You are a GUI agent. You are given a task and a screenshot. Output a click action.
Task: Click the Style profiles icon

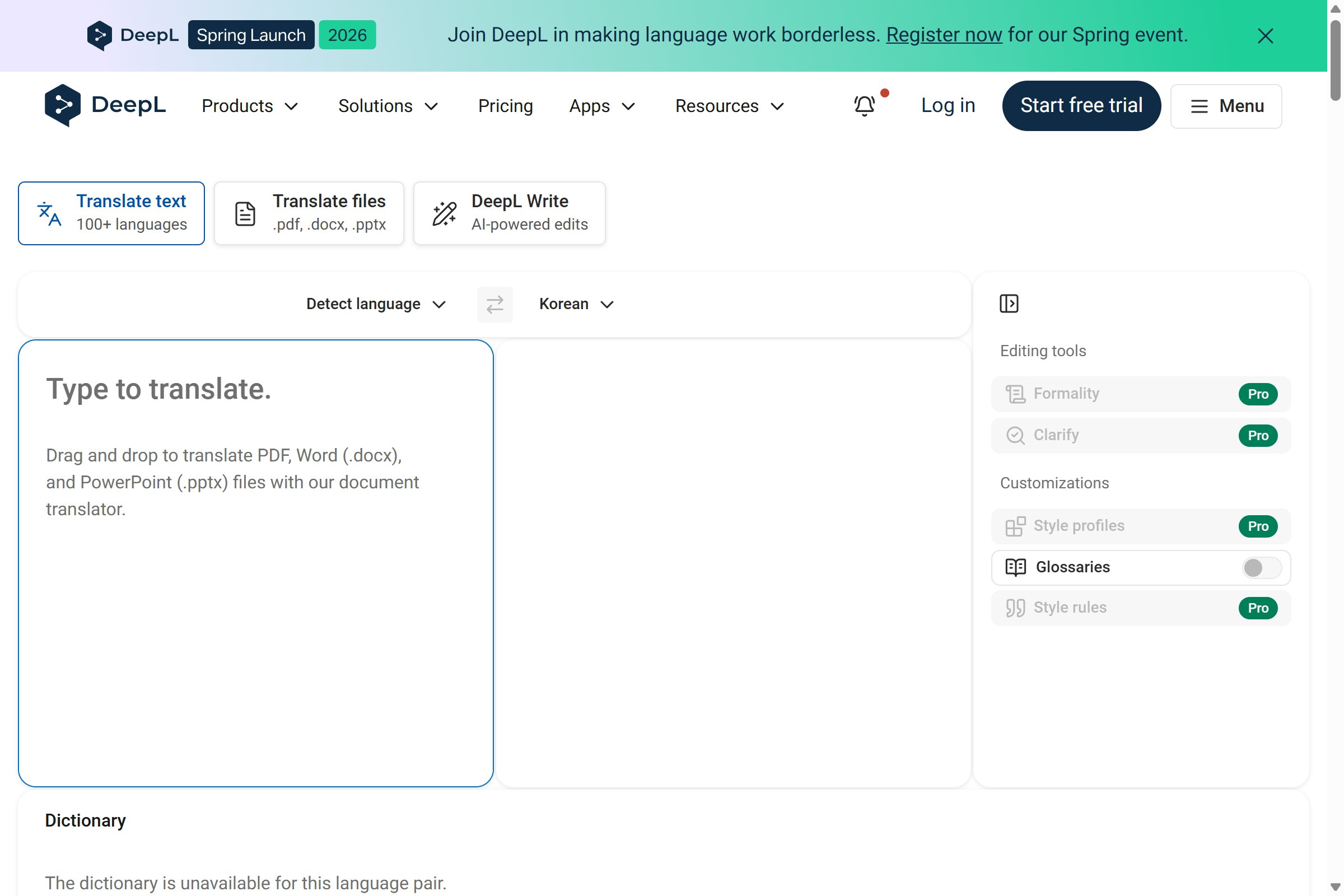[1015, 526]
